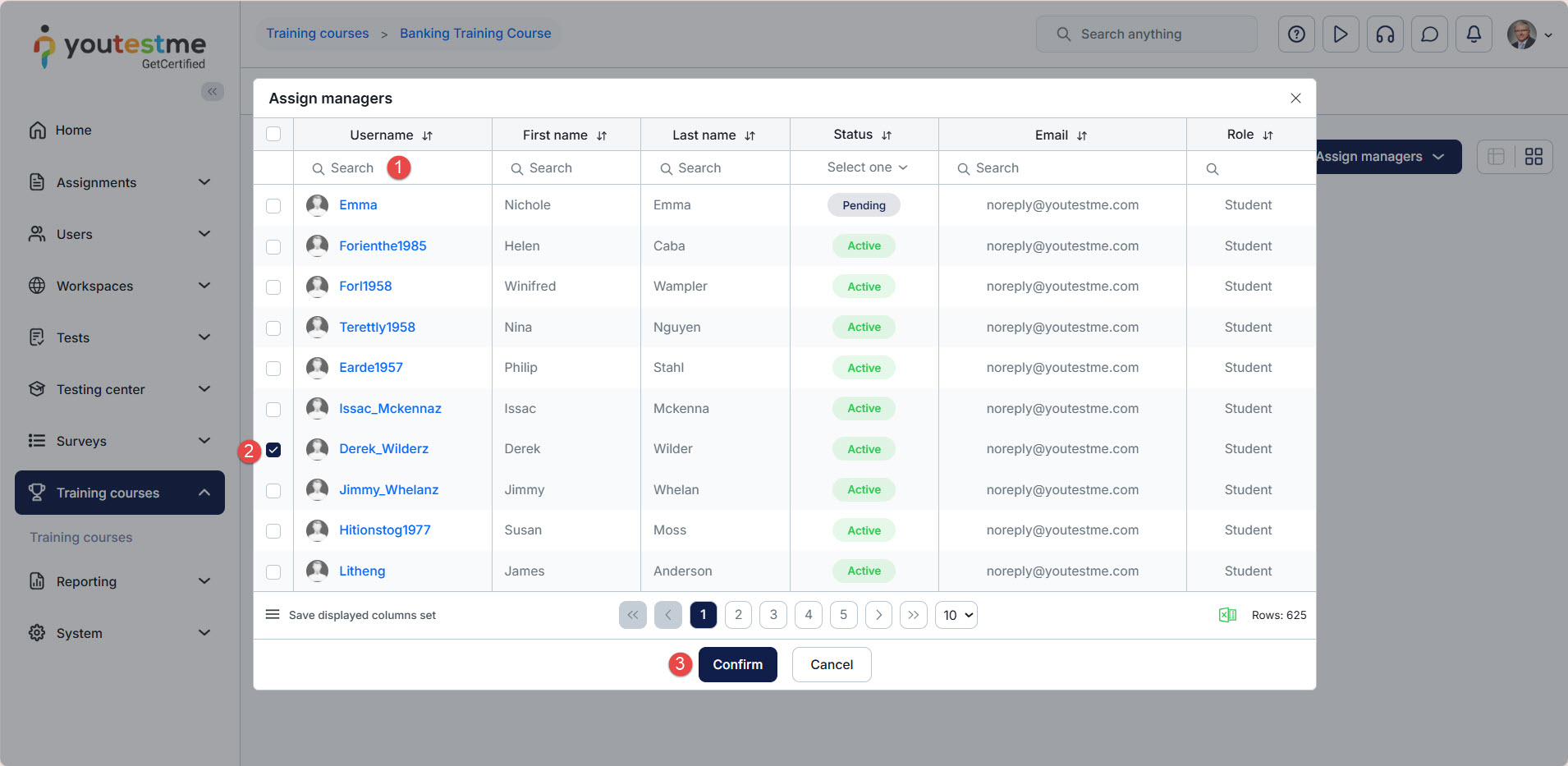Change rows per page dropdown

tap(956, 615)
